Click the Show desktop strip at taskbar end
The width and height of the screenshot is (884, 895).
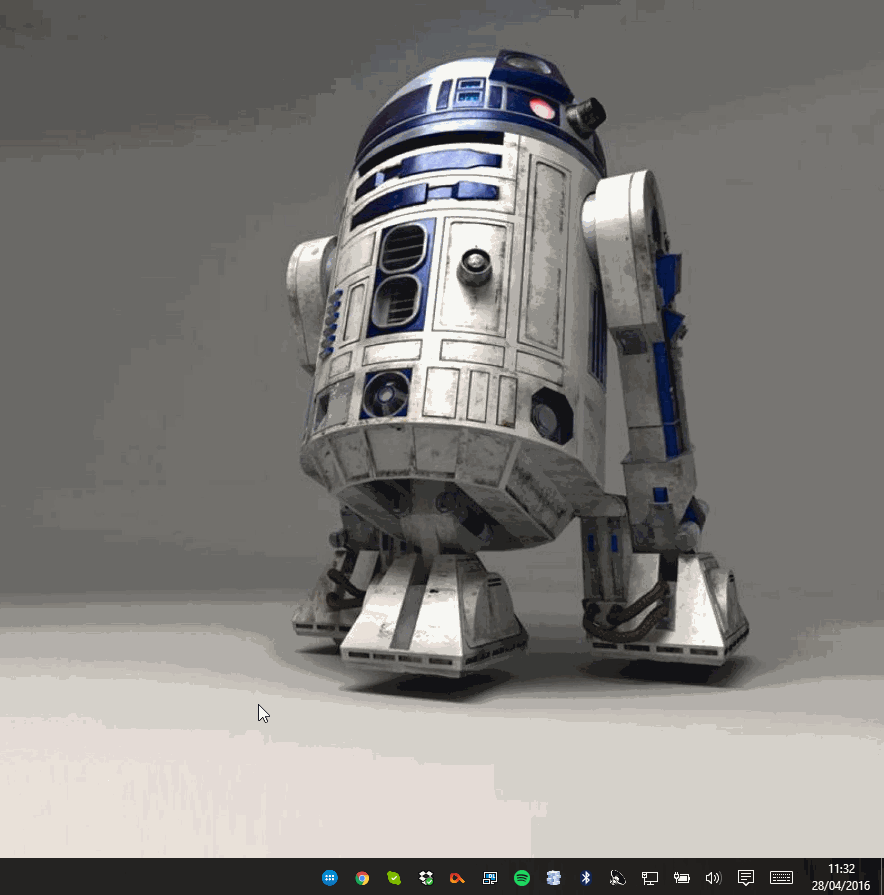pos(881,877)
